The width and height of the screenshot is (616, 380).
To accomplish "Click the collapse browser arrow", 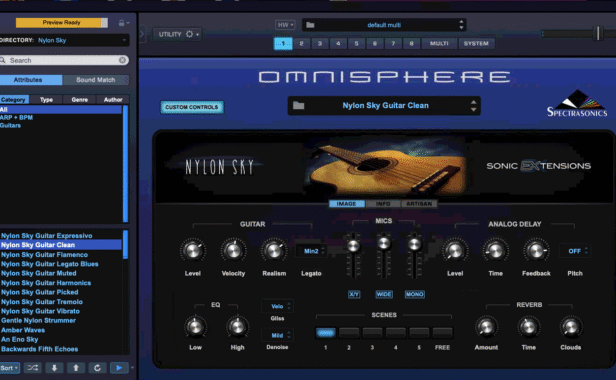I will (x=142, y=34).
